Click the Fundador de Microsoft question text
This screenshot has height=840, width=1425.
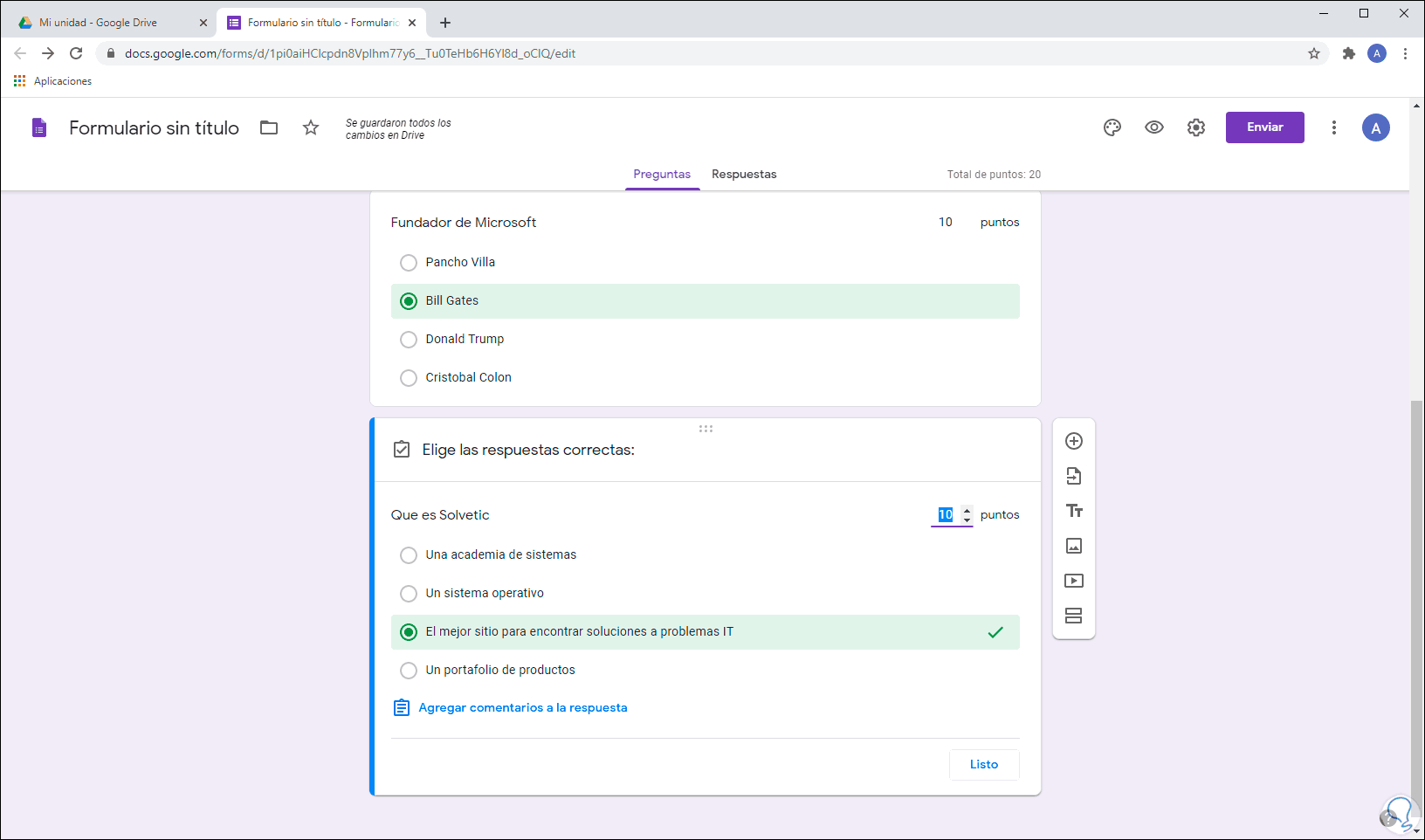[464, 223]
